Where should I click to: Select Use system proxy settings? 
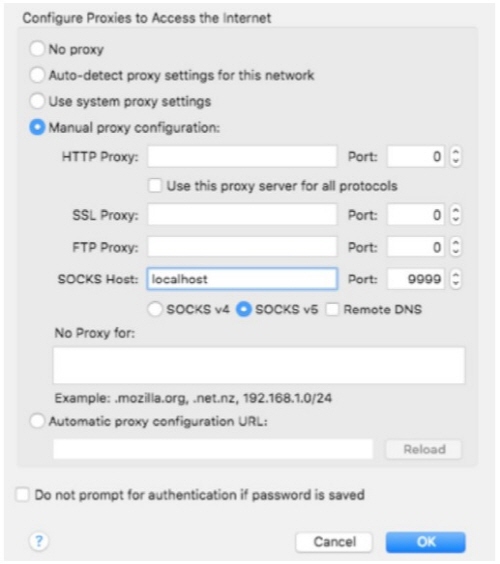37,101
